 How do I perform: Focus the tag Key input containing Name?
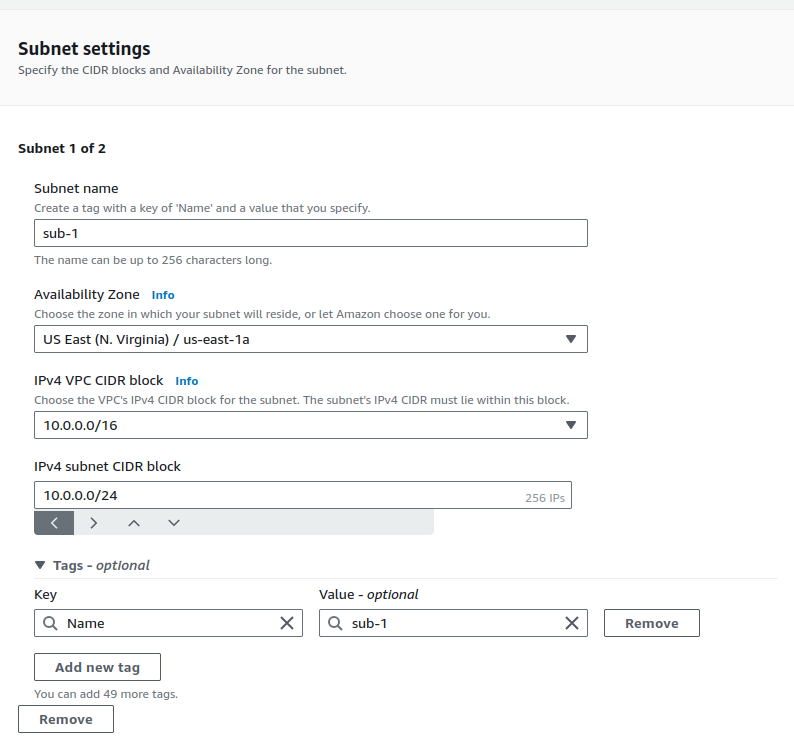click(x=165, y=623)
